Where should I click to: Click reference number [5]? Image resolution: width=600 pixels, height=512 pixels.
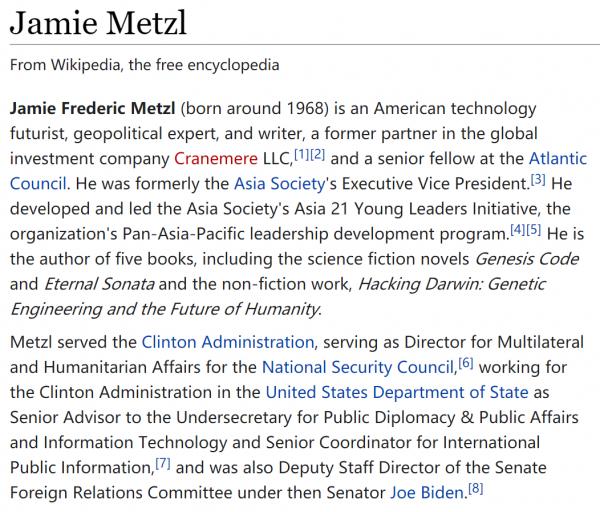[x=534, y=228]
